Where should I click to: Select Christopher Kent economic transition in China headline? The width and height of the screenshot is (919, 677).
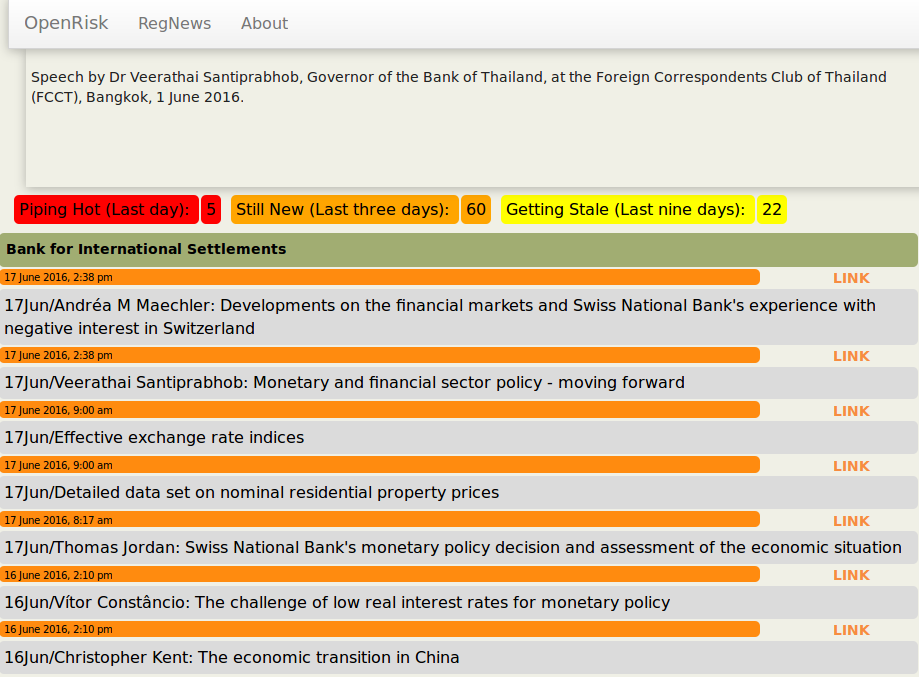pyautogui.click(x=459, y=658)
